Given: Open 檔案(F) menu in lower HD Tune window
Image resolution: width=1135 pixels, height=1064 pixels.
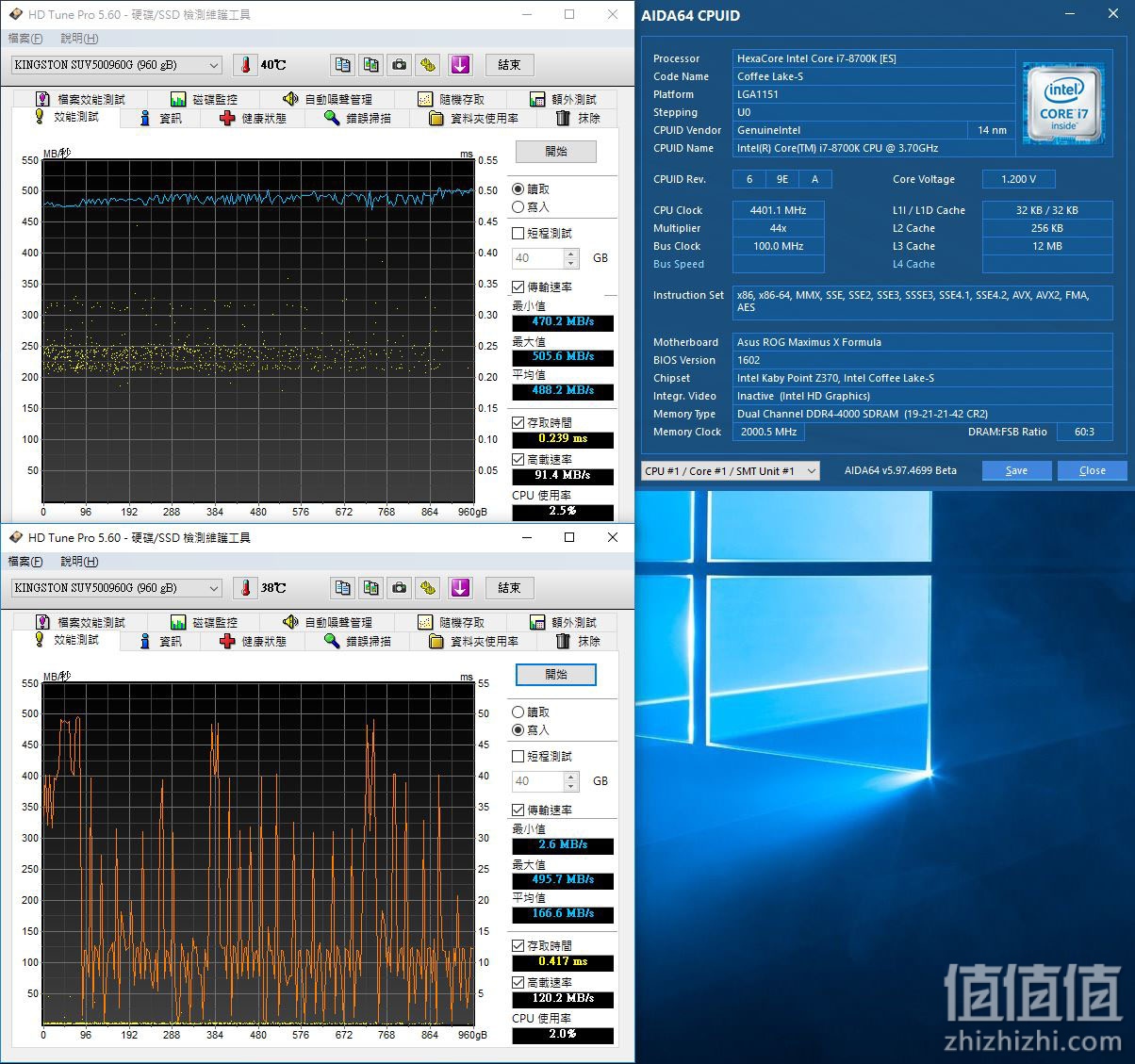Looking at the screenshot, I should (x=25, y=562).
